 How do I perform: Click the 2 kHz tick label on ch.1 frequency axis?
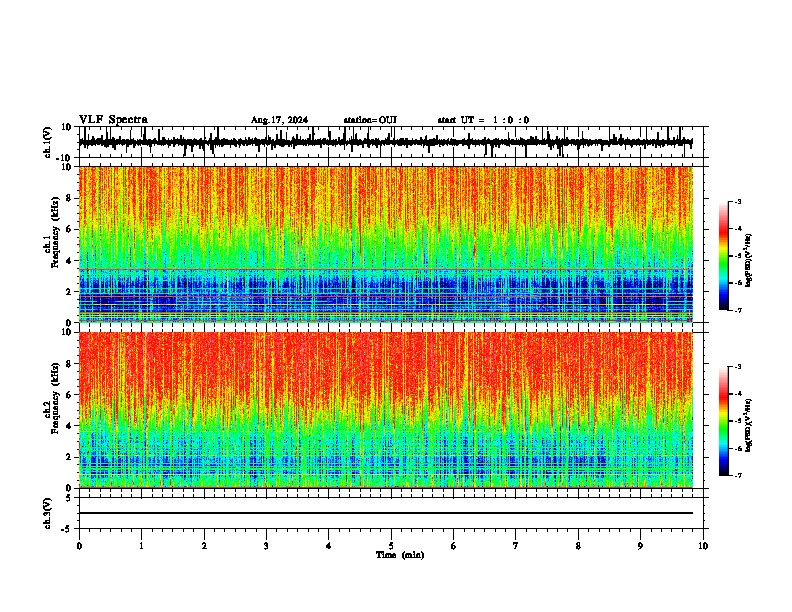click(x=69, y=291)
